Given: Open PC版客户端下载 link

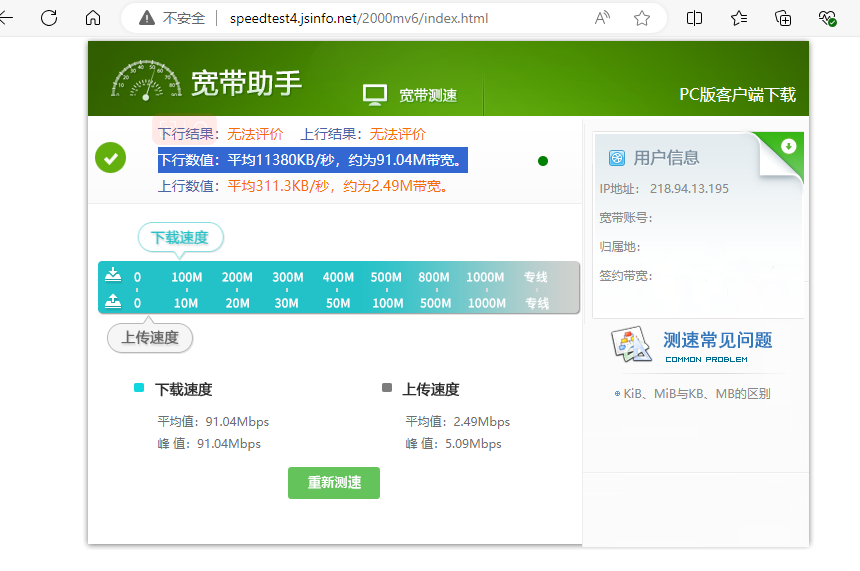Looking at the screenshot, I should pos(737,95).
